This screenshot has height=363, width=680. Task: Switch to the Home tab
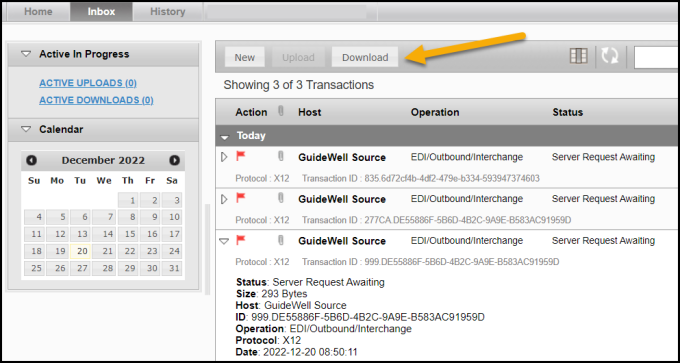[x=38, y=12]
